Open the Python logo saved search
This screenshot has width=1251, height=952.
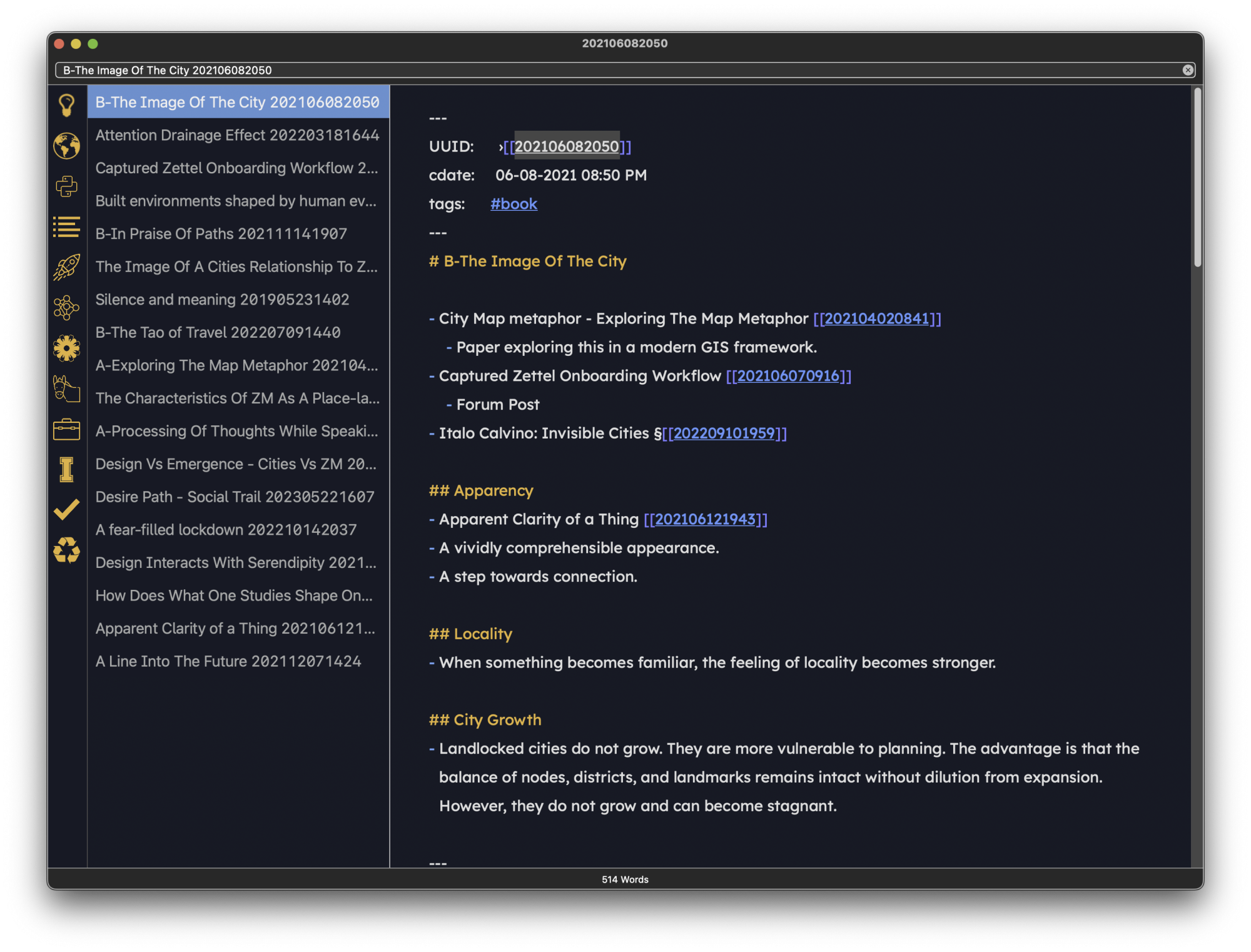click(66, 186)
